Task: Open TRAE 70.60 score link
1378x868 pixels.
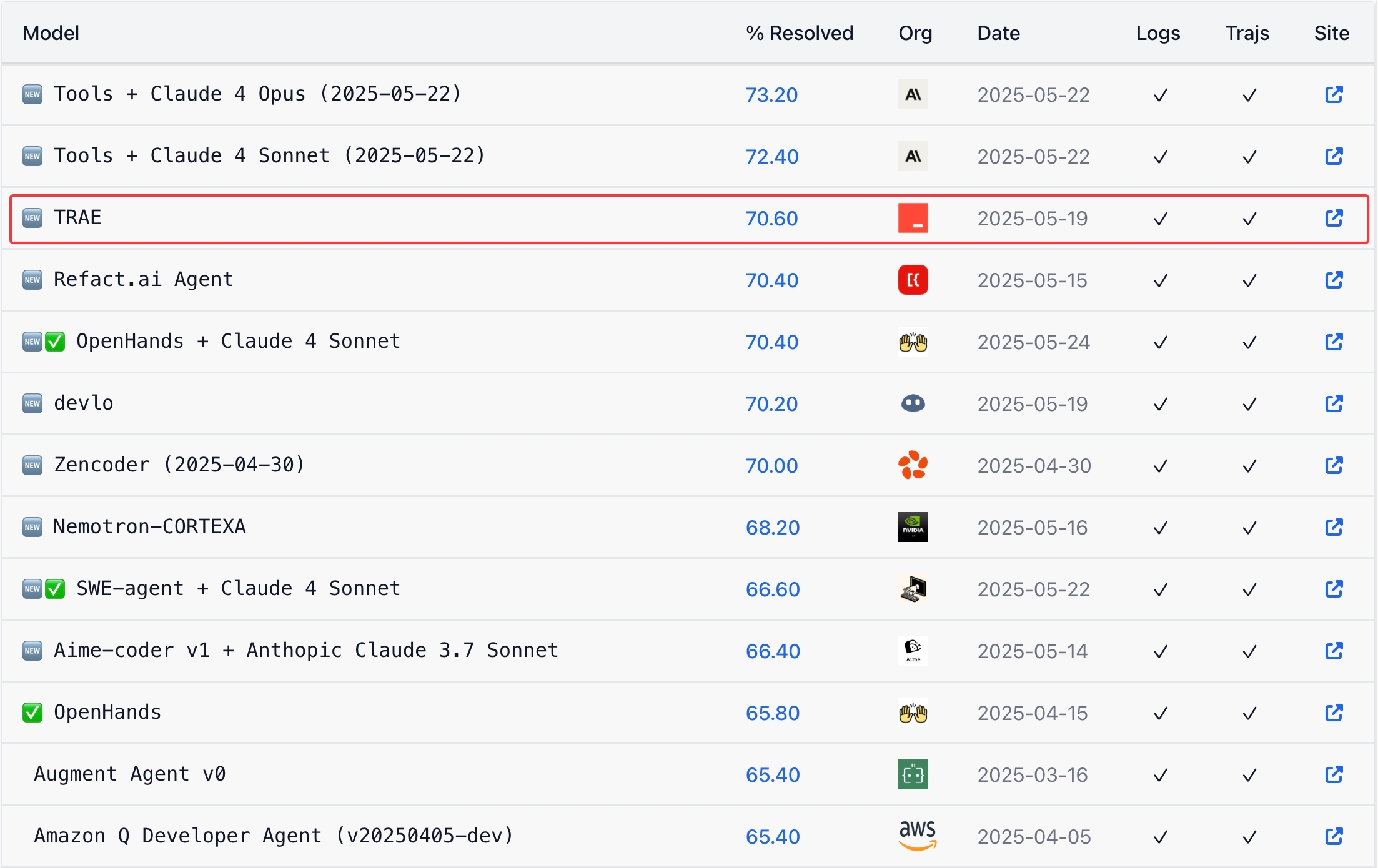Action: pyautogui.click(x=771, y=219)
